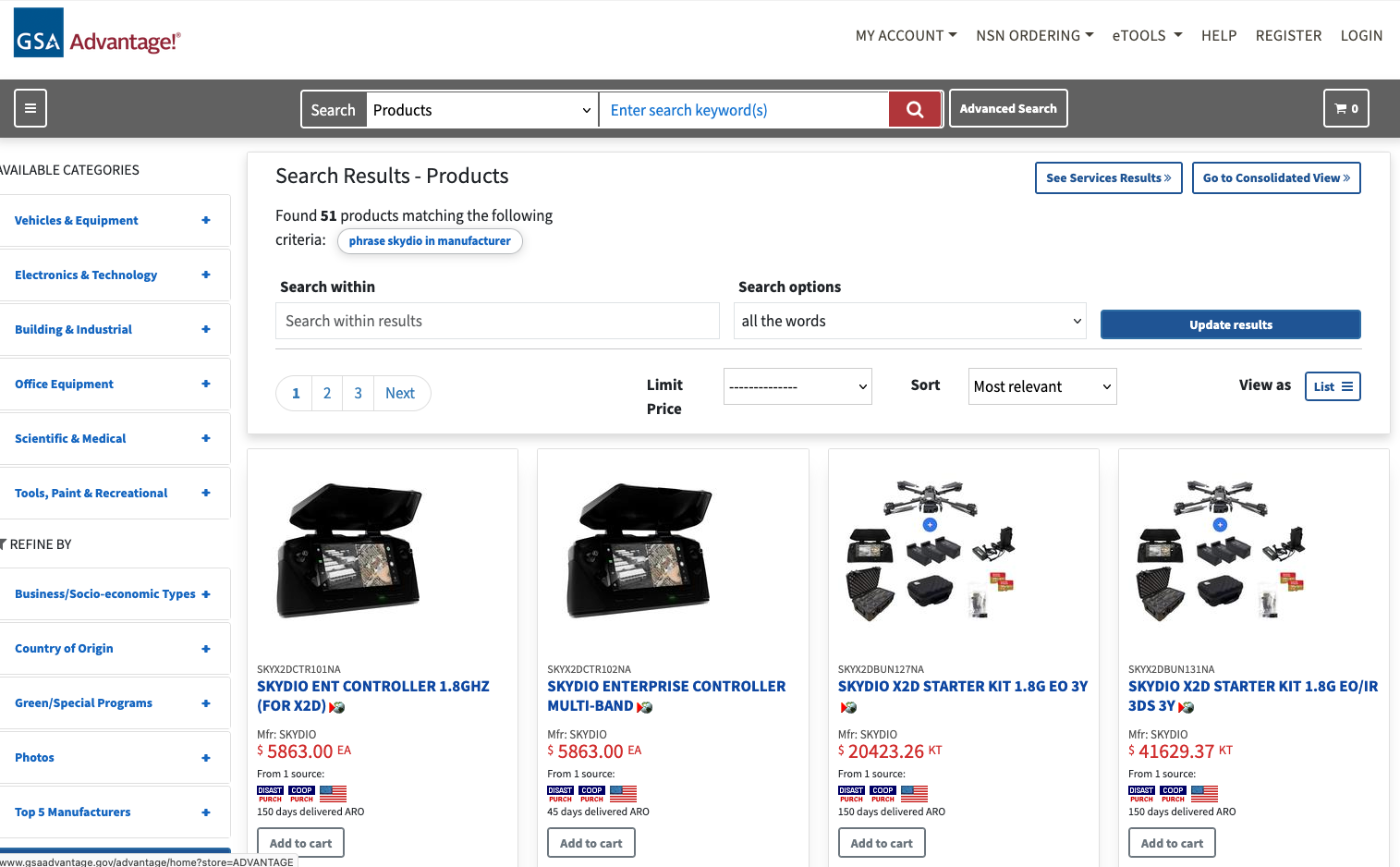Open the Sort dropdown showing Most relevant
1400x867 pixels.
tap(1041, 386)
